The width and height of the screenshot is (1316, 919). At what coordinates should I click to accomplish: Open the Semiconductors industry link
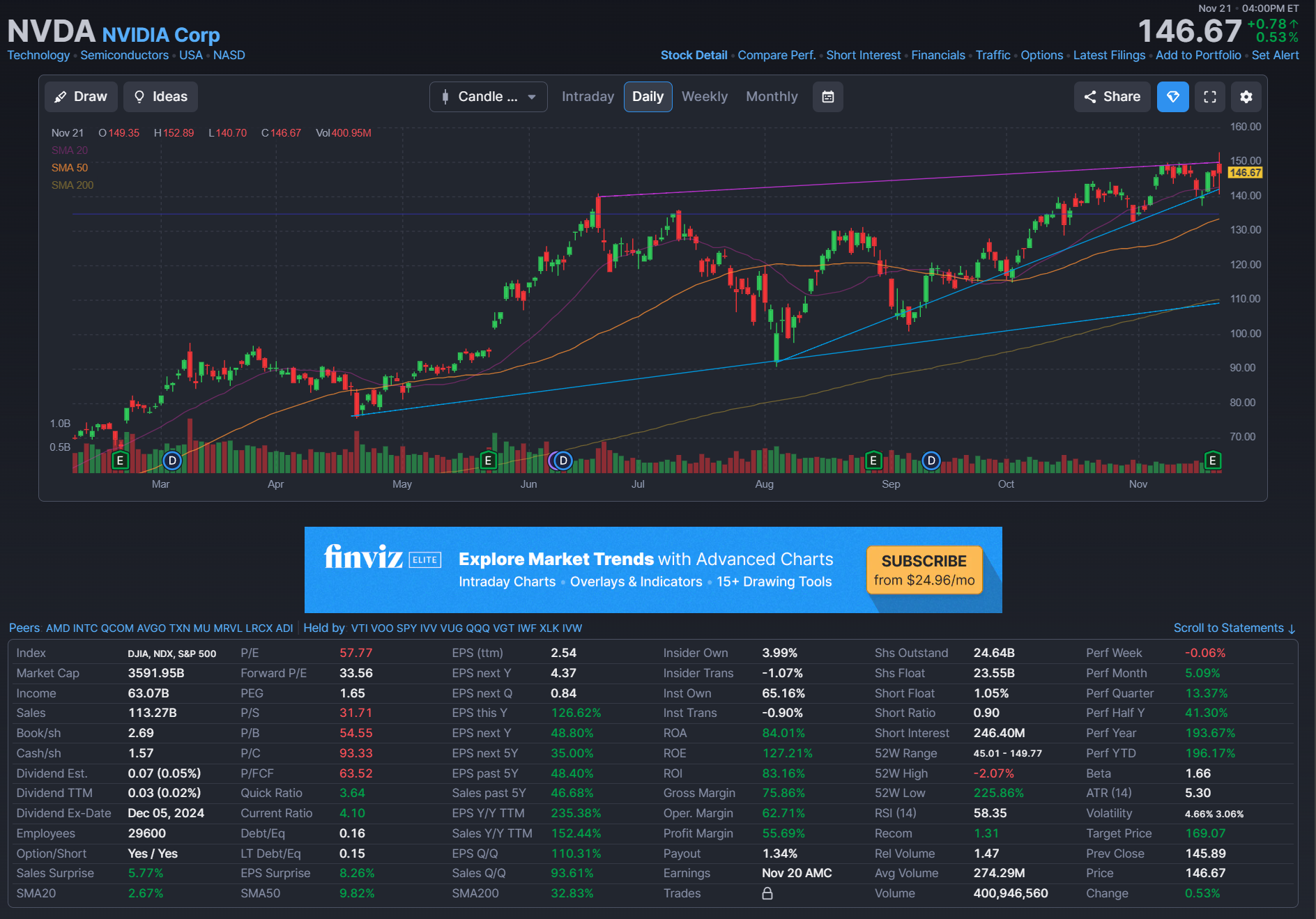[124, 55]
